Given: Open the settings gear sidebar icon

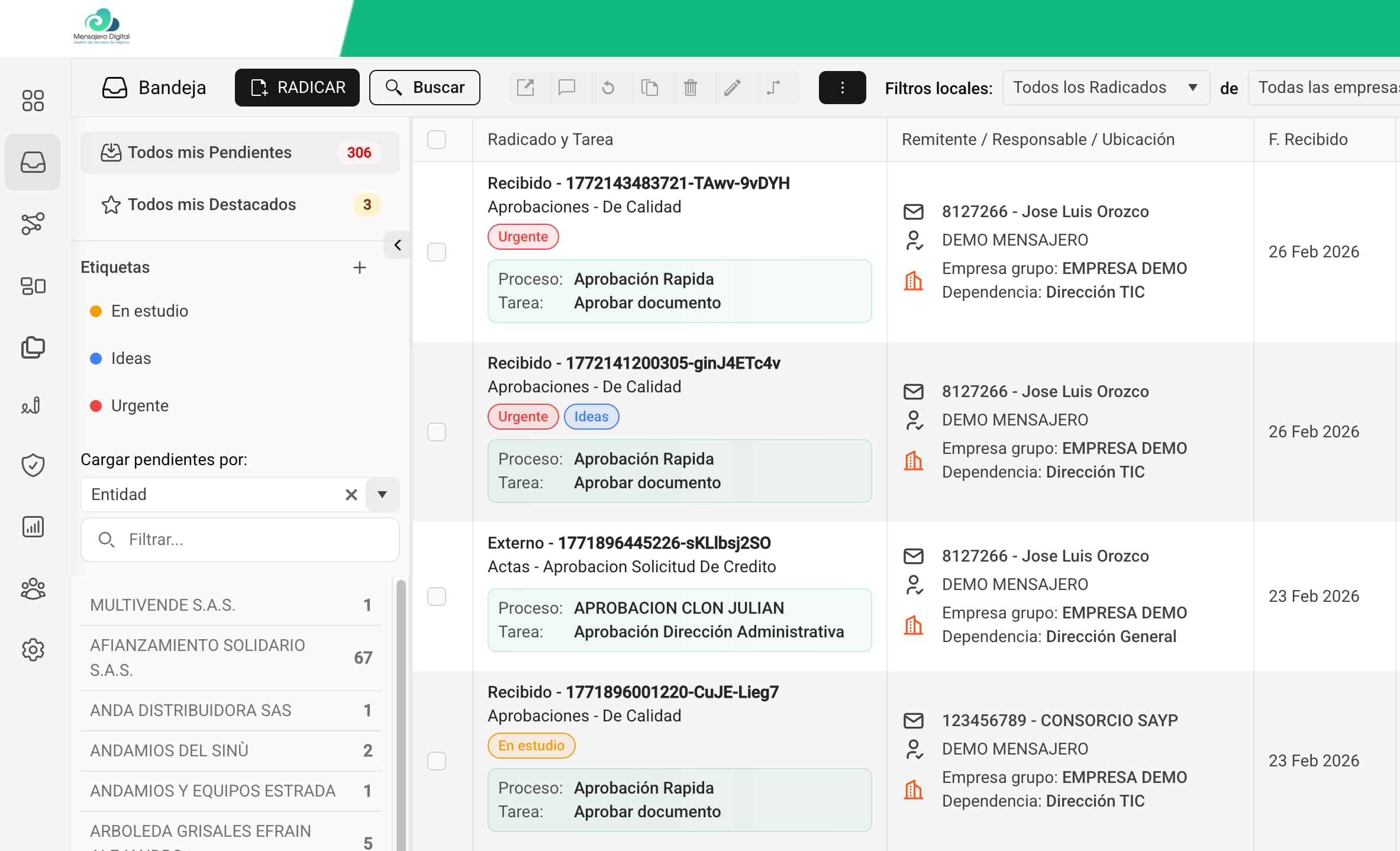Looking at the screenshot, I should [33, 650].
